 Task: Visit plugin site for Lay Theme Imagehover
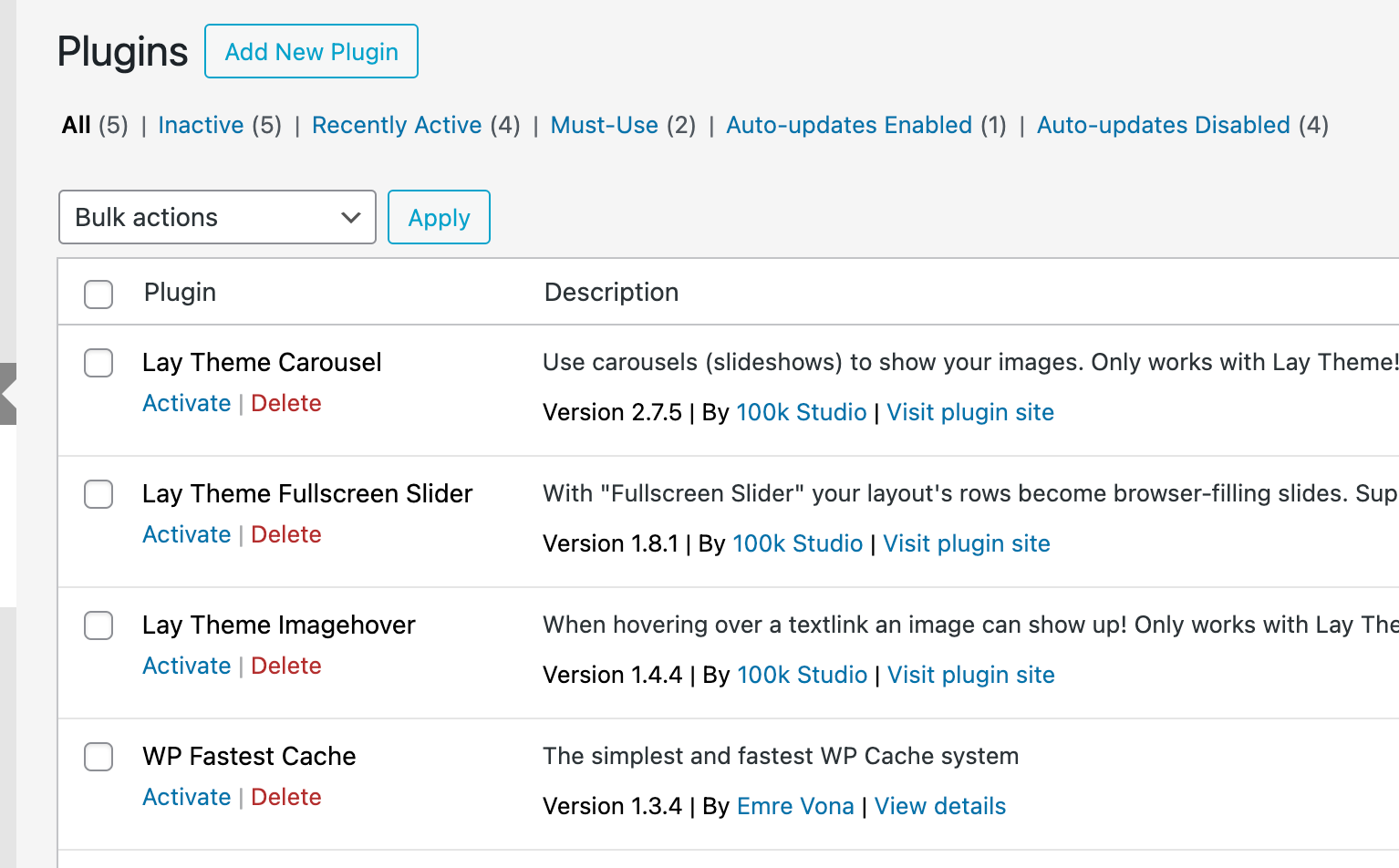970,675
